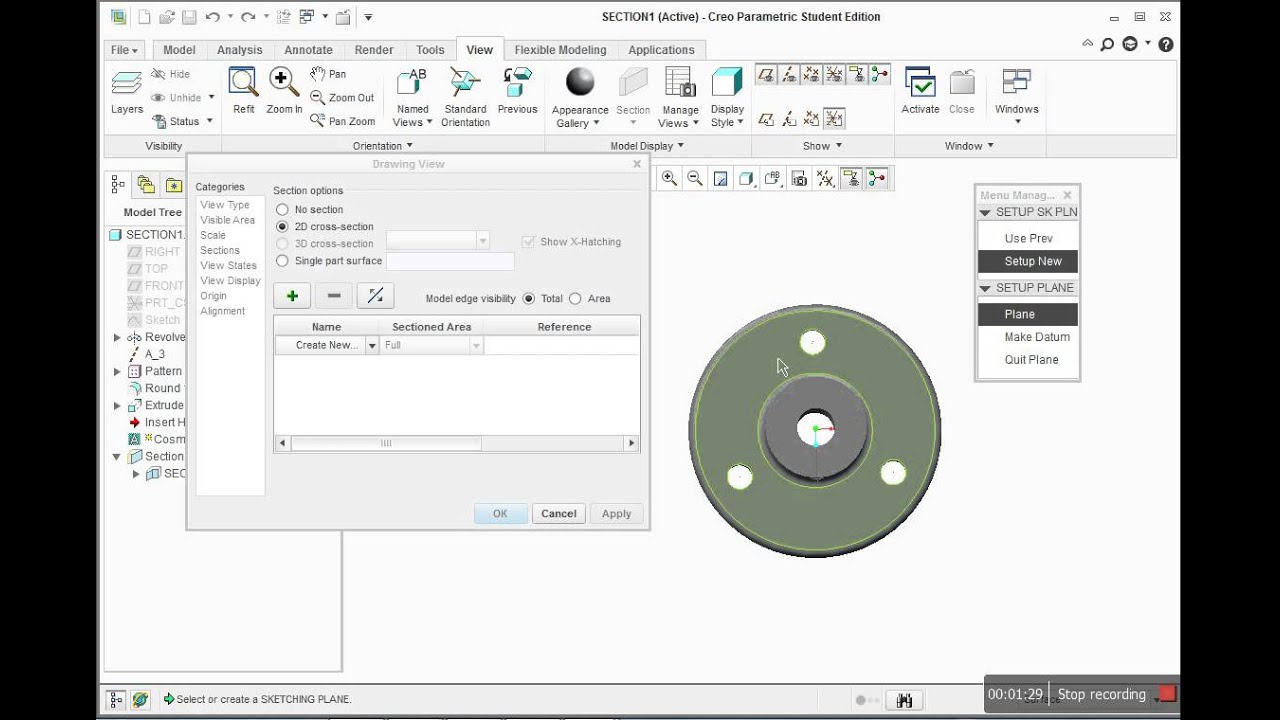Click the graphics toolbar datum display filters icon
The width and height of the screenshot is (1280, 720).
click(x=825, y=179)
